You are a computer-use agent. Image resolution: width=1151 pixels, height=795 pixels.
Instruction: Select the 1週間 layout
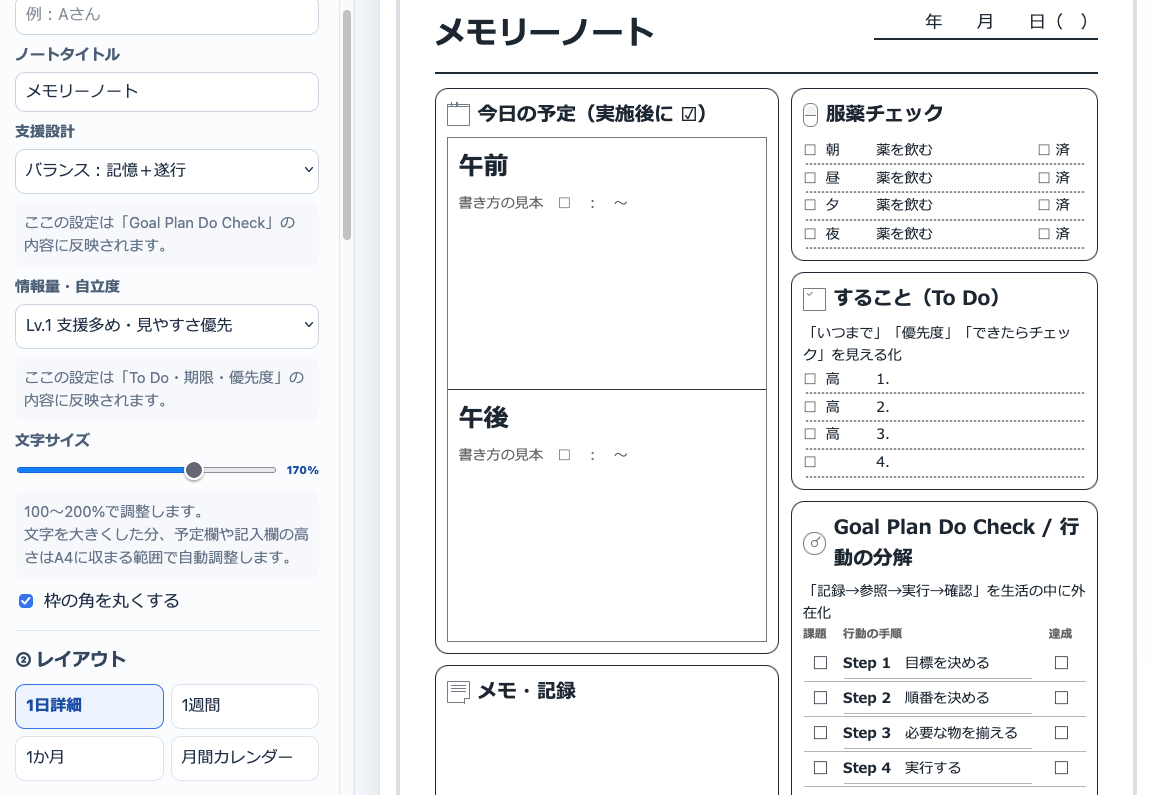coord(245,706)
